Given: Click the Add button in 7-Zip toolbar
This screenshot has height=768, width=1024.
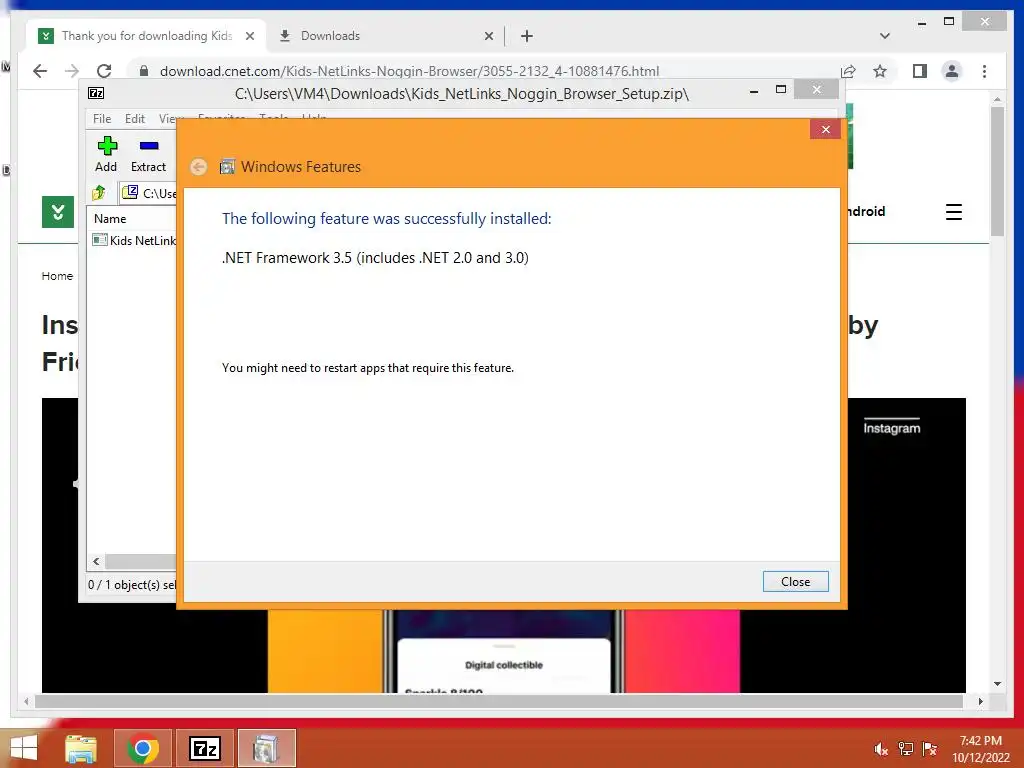Looking at the screenshot, I should point(106,154).
